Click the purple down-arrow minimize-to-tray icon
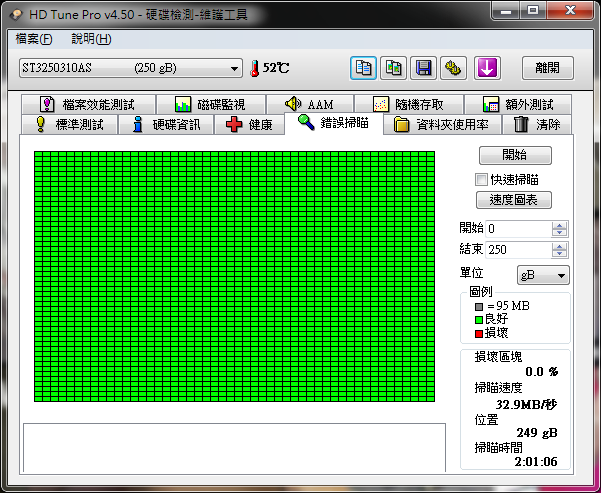This screenshot has width=601, height=493. point(487,68)
